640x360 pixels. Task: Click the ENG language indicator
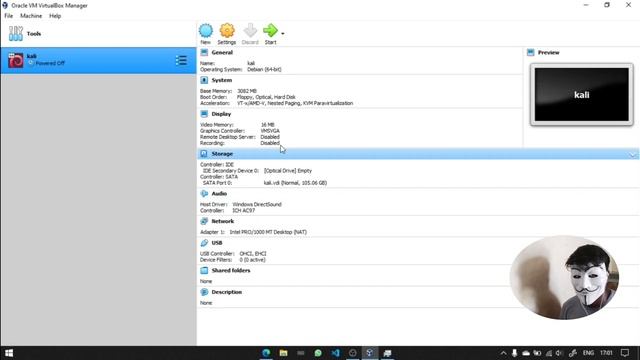coord(588,353)
